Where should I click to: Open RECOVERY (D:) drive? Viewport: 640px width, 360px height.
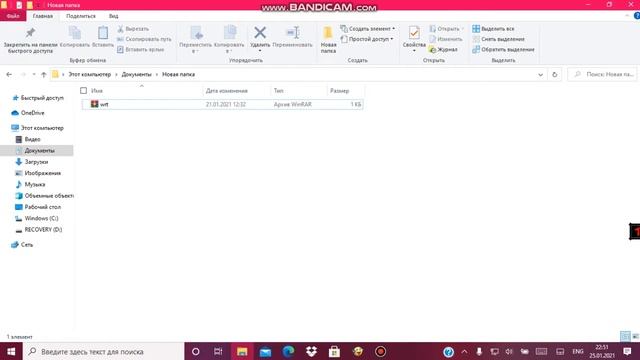[x=38, y=230]
